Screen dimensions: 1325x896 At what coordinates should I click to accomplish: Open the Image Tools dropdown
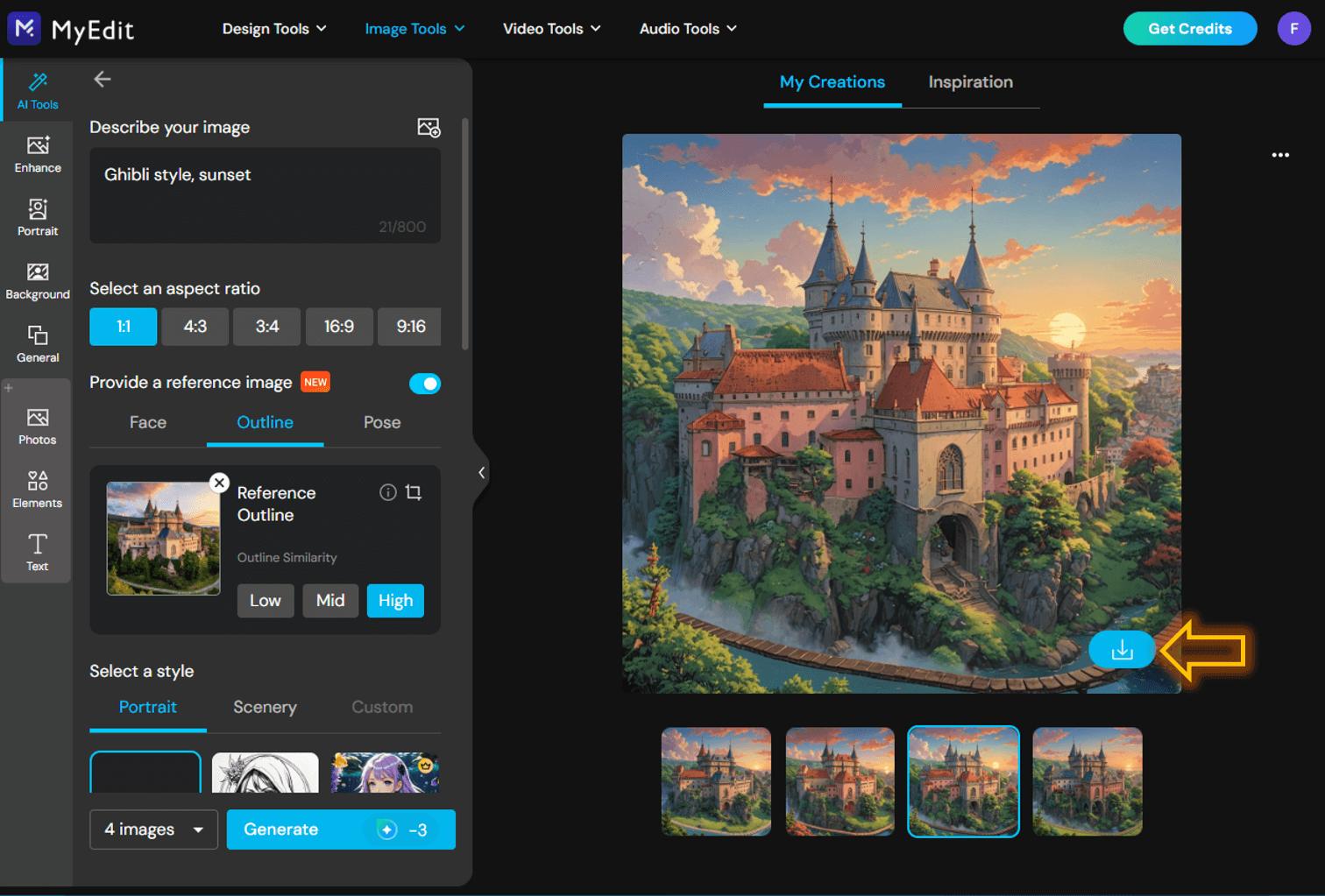click(414, 28)
